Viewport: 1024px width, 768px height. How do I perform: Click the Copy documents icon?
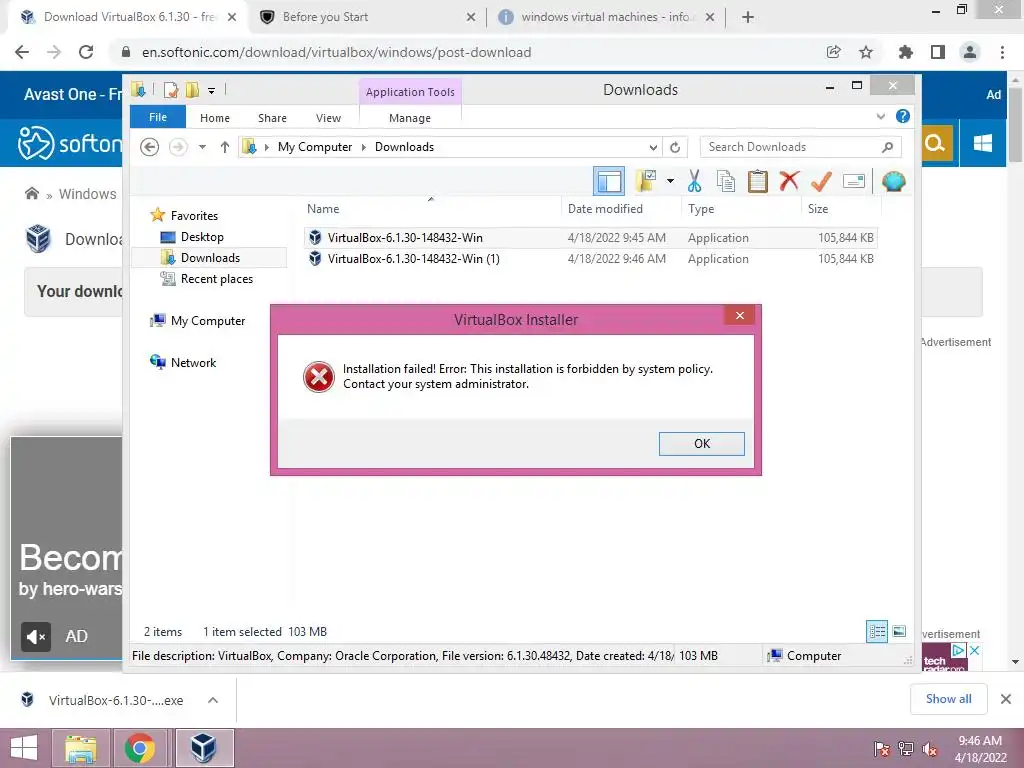[726, 181]
